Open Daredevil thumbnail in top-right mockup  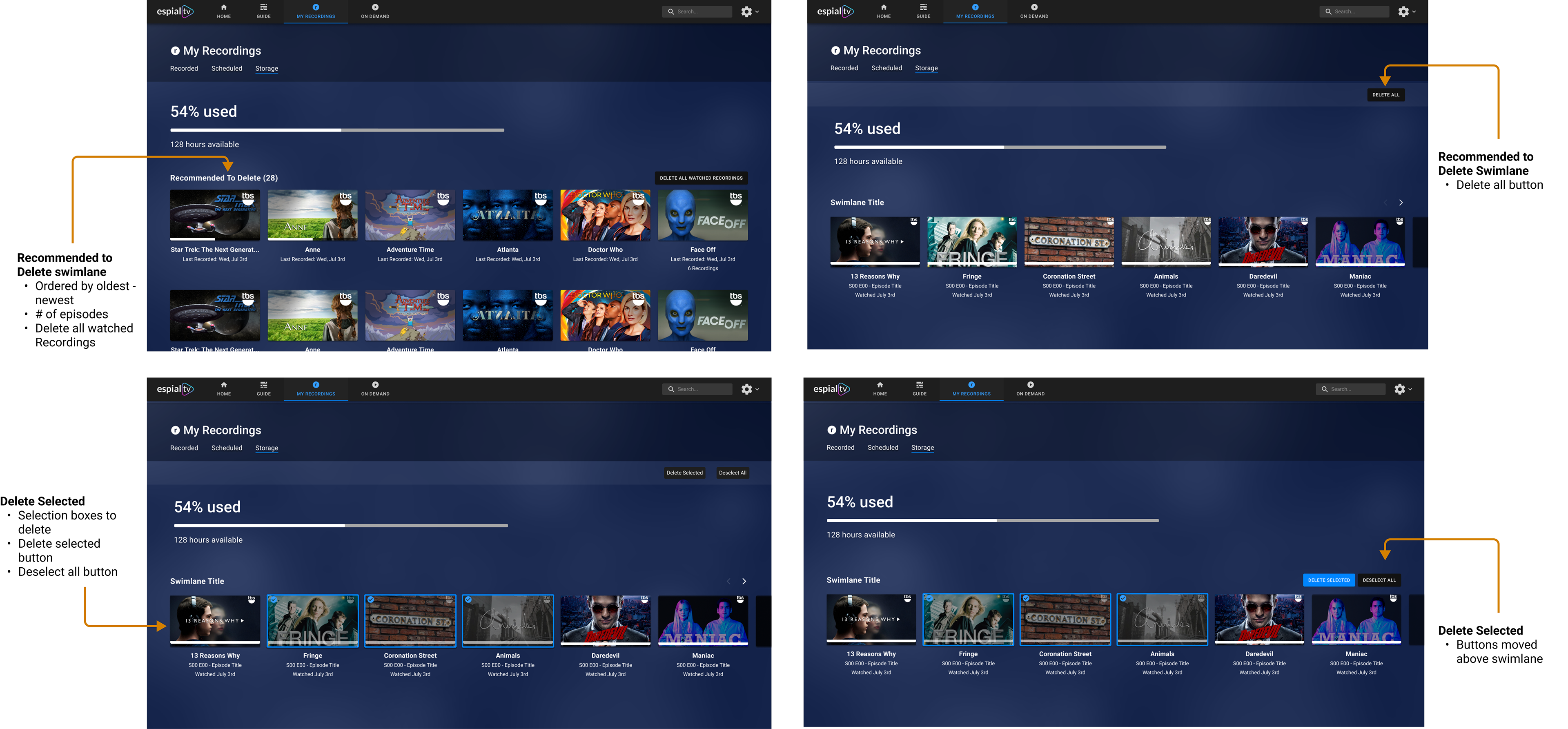coord(1263,242)
